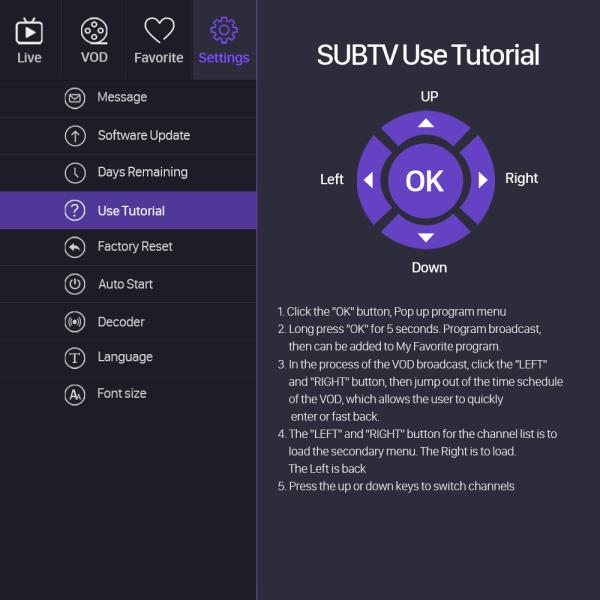Viewport: 600px width, 600px height.
Task: Click the Days Remaining clock icon
Action: point(75,173)
